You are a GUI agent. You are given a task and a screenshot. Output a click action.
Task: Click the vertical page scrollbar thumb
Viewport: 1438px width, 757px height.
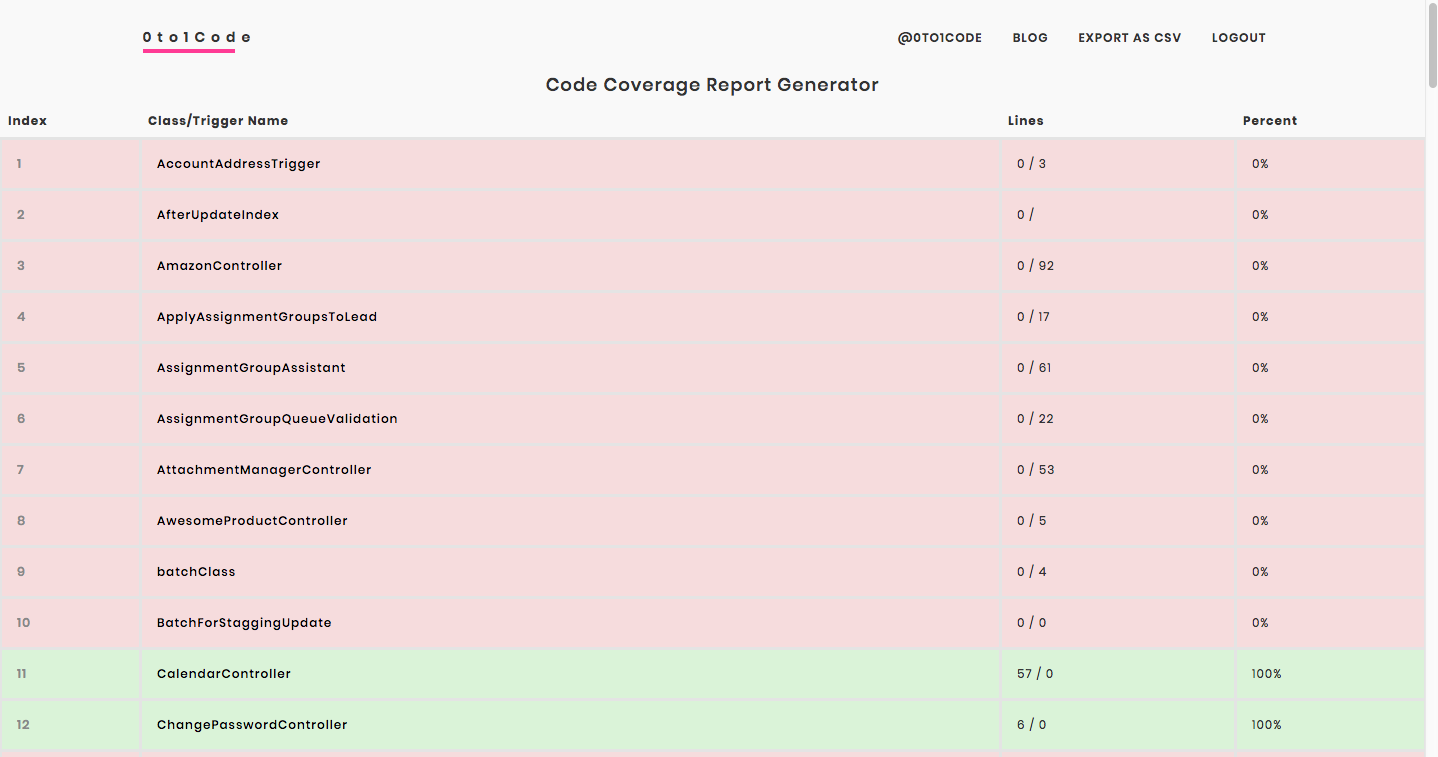tap(1431, 45)
